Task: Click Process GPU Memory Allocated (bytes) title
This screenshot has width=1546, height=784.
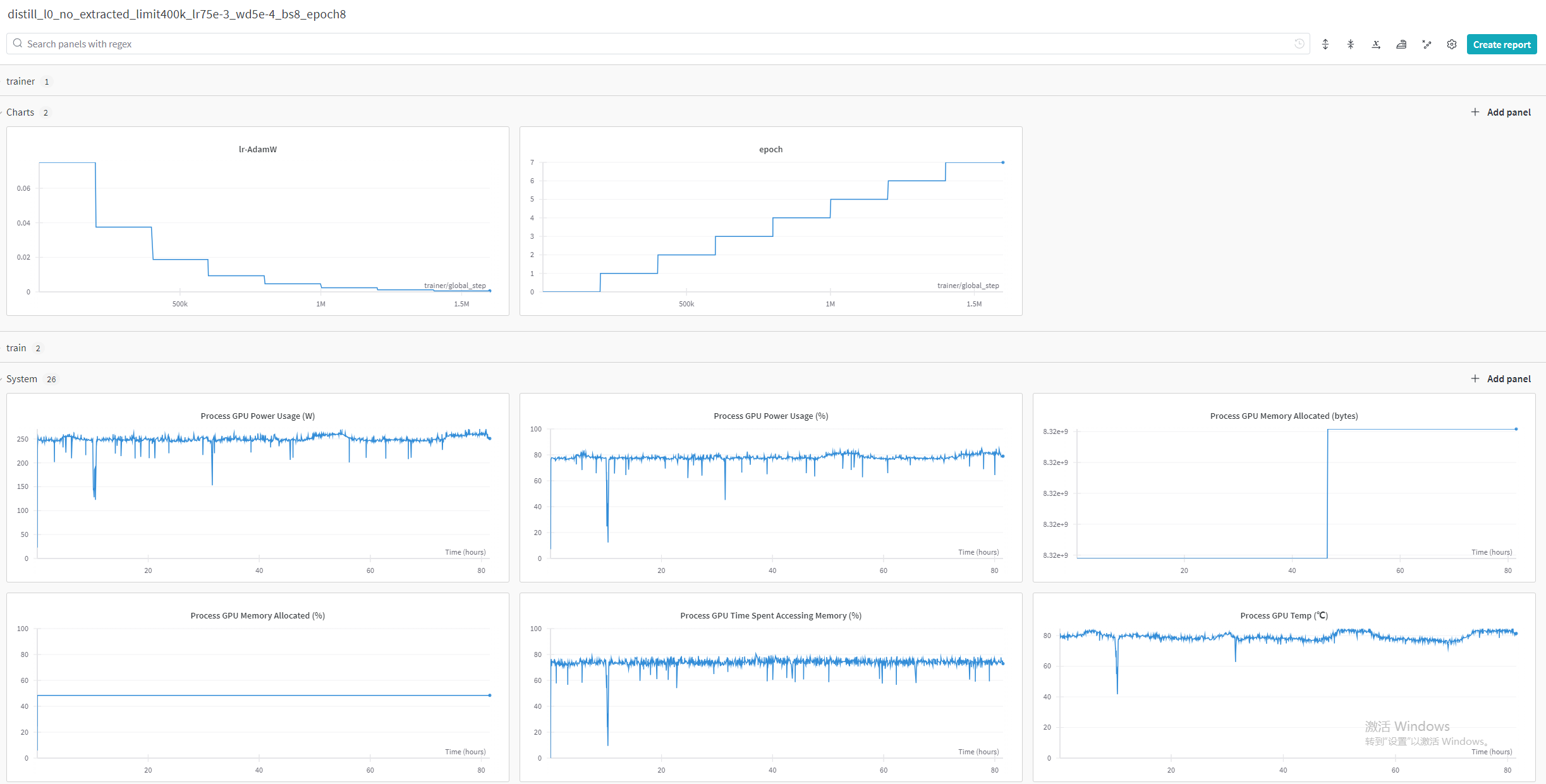Action: (x=1284, y=416)
